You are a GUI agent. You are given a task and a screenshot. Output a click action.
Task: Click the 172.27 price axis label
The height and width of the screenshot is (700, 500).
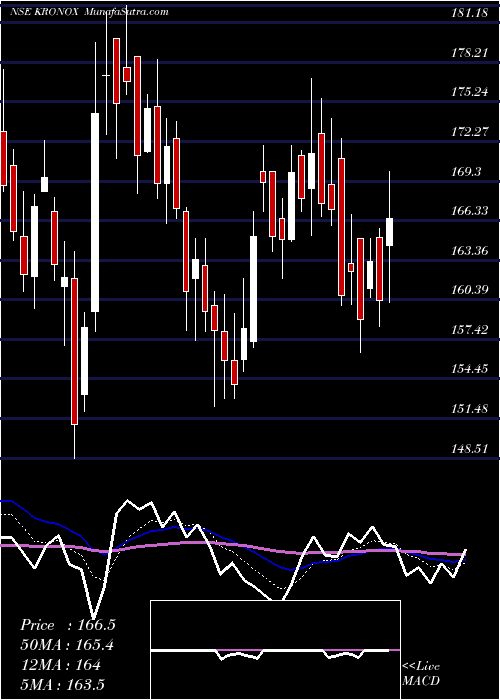tap(468, 132)
